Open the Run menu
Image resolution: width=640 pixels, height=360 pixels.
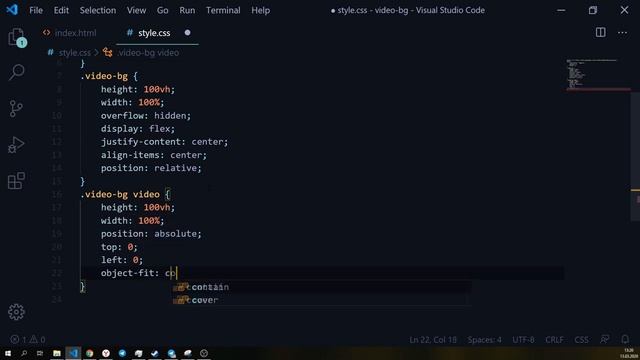click(x=187, y=10)
